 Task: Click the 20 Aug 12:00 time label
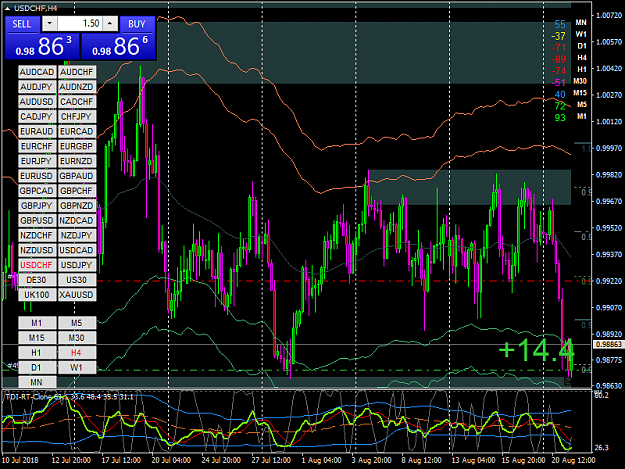tap(573, 460)
